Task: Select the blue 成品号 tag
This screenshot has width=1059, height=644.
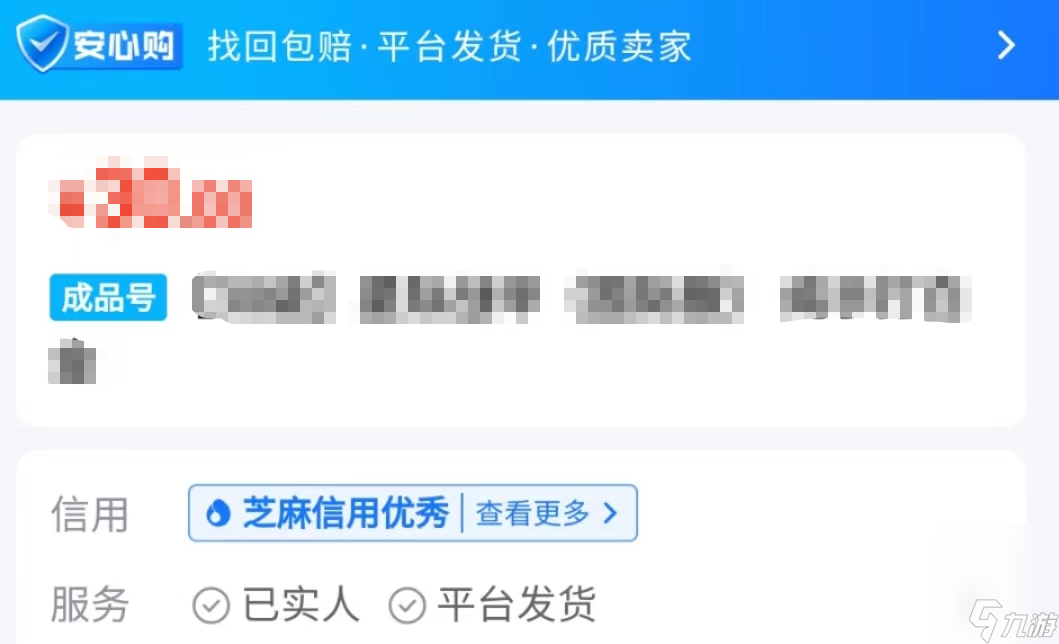Action: 108,297
